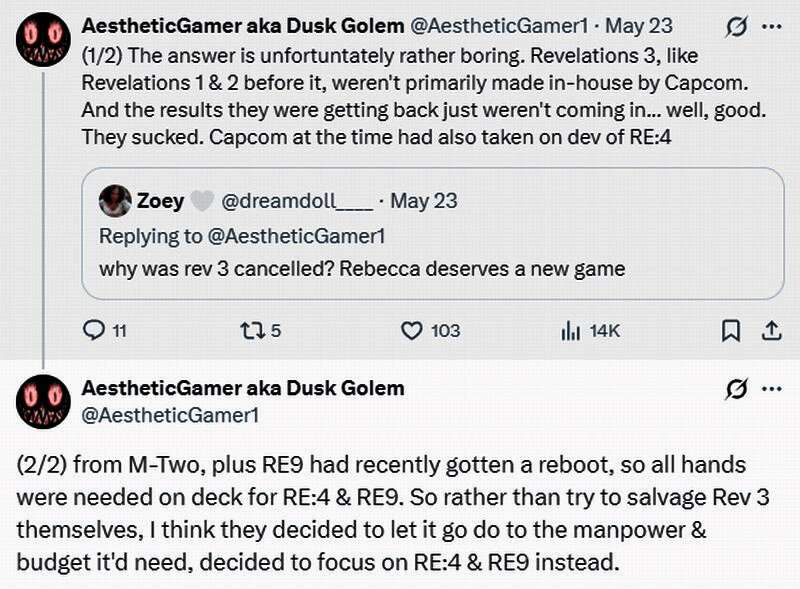Open Zoey's profile name in quoted tweet

tap(160, 201)
